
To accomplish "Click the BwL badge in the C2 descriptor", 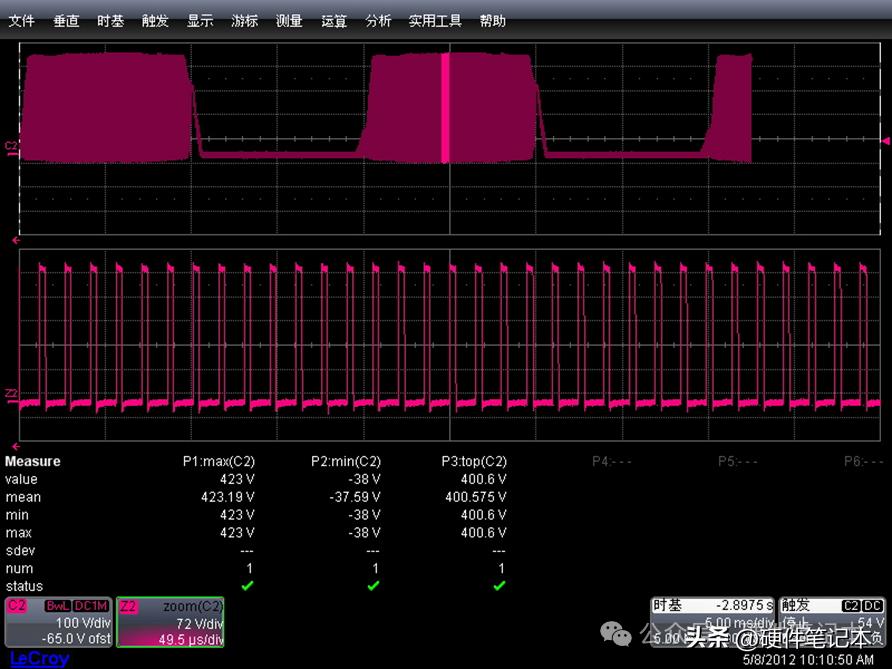I will tap(58, 606).
